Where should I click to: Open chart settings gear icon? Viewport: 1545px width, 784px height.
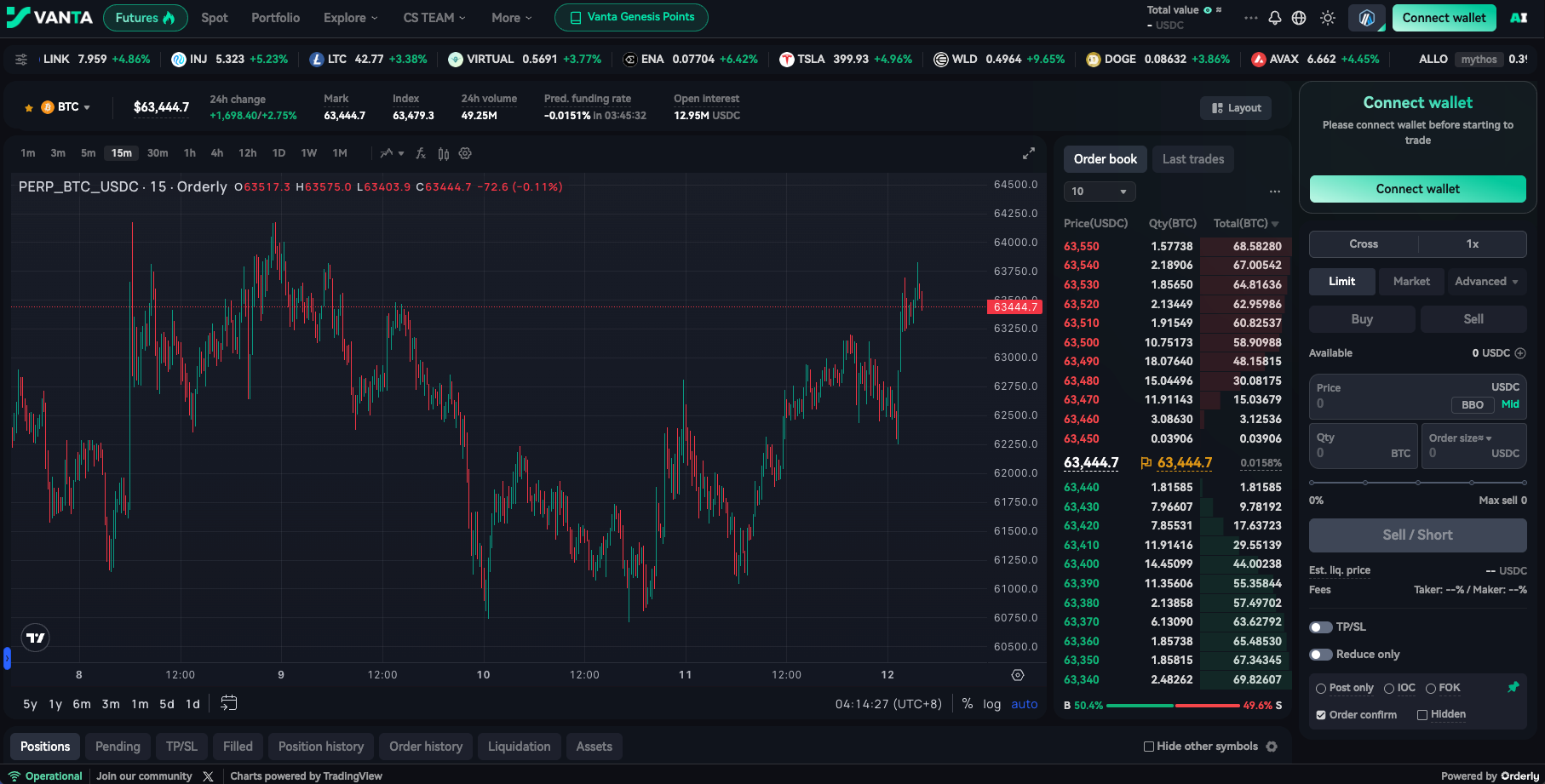click(x=465, y=153)
